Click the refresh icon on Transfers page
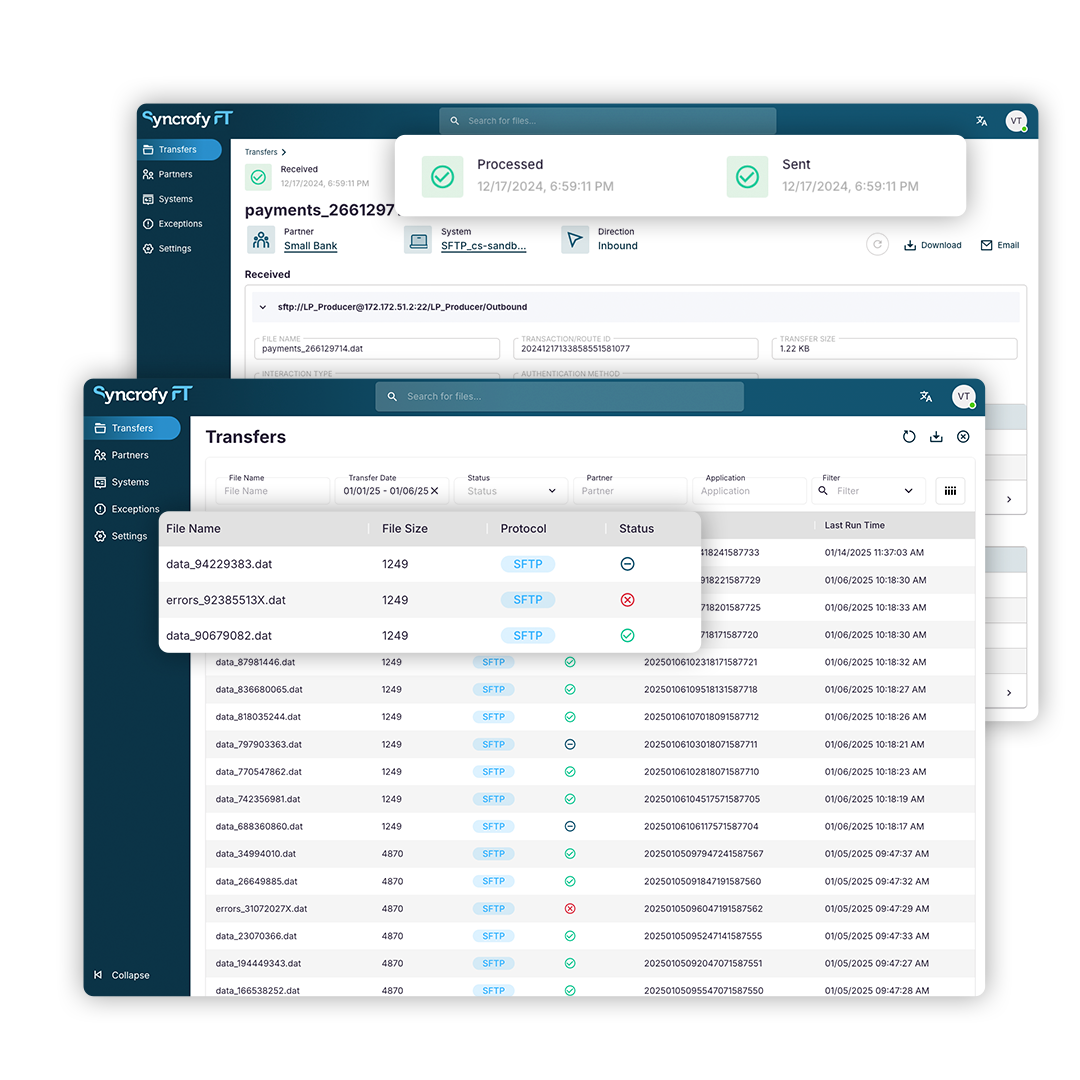Image resolution: width=1080 pixels, height=1080 pixels. tap(909, 437)
